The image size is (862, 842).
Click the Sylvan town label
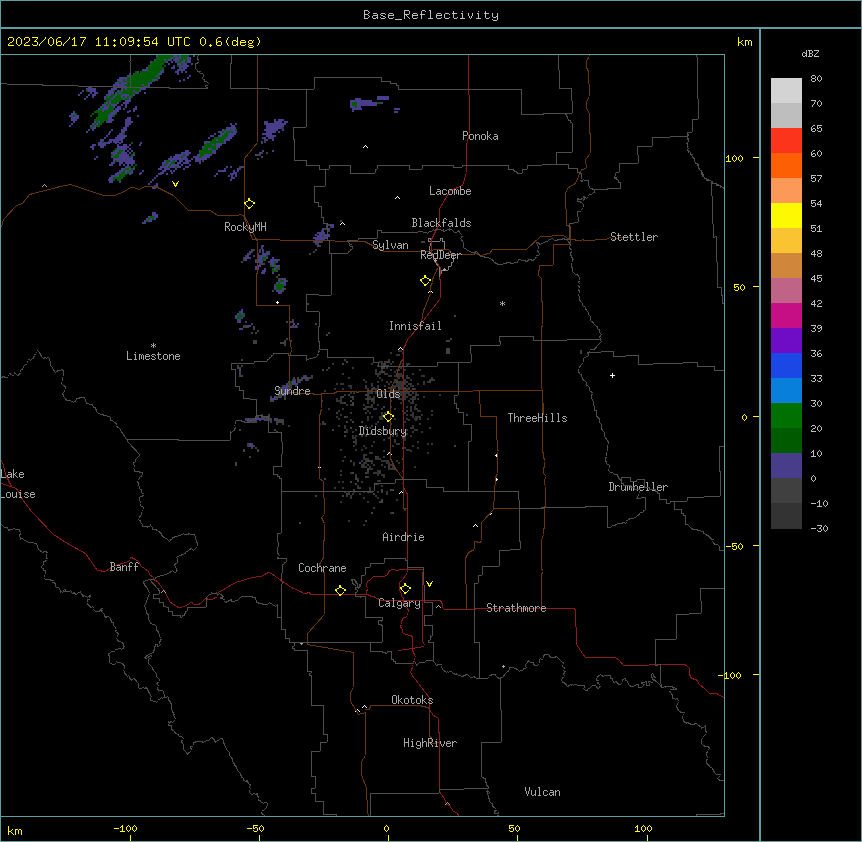(390, 245)
